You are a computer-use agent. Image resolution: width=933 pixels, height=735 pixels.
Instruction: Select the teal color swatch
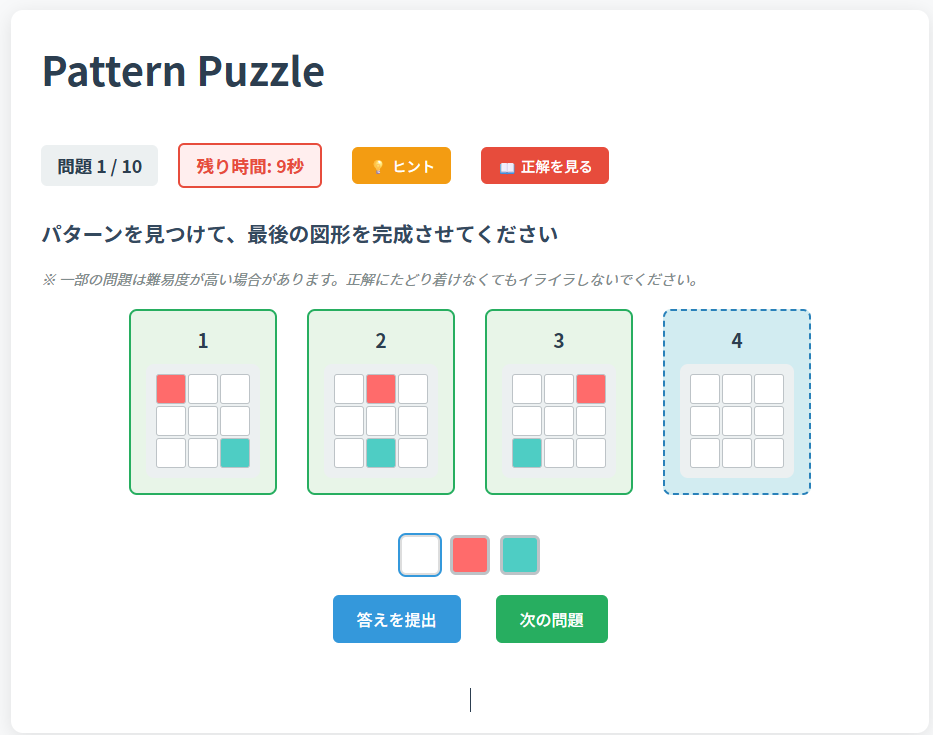pyautogui.click(x=520, y=555)
